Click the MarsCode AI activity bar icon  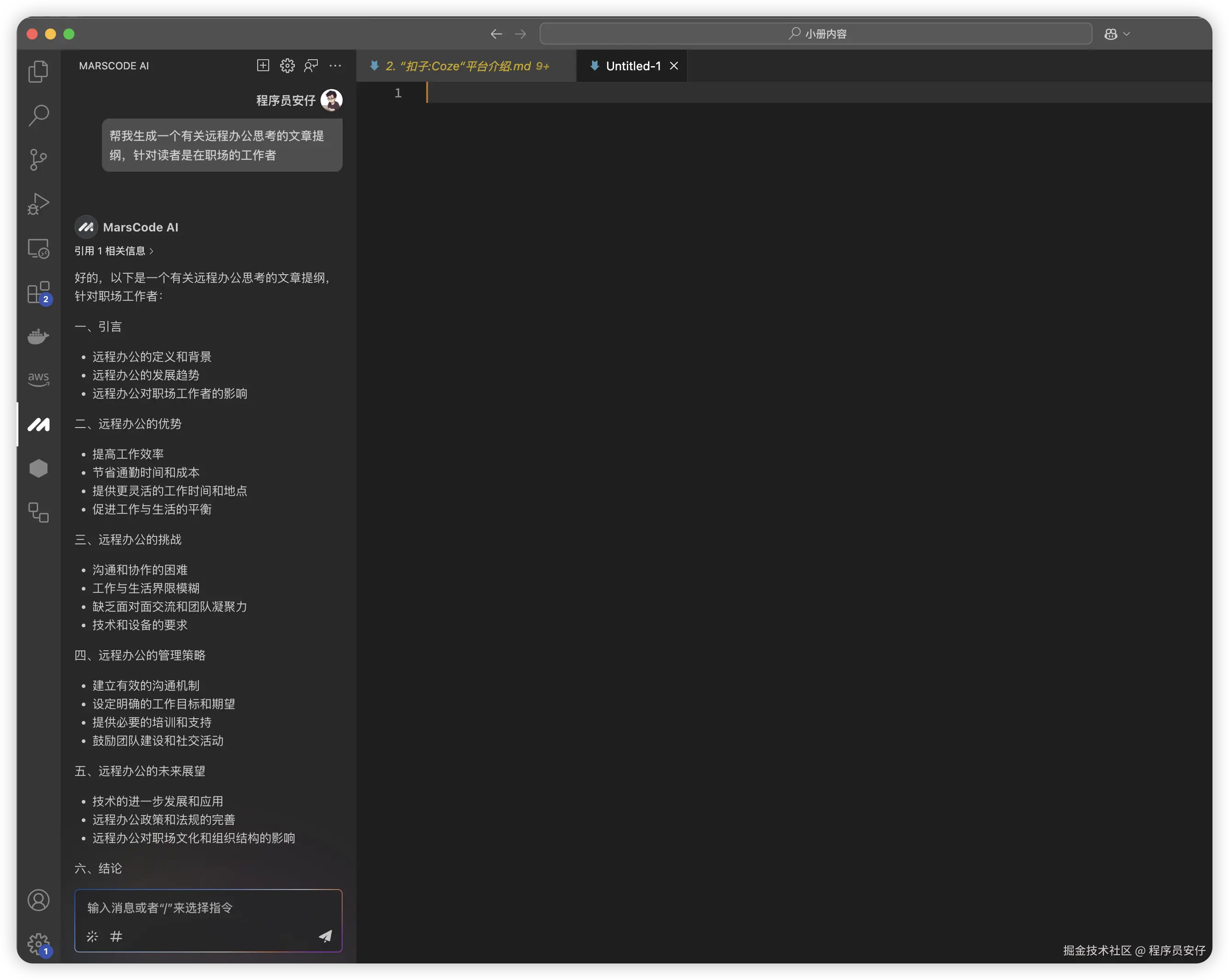point(38,424)
